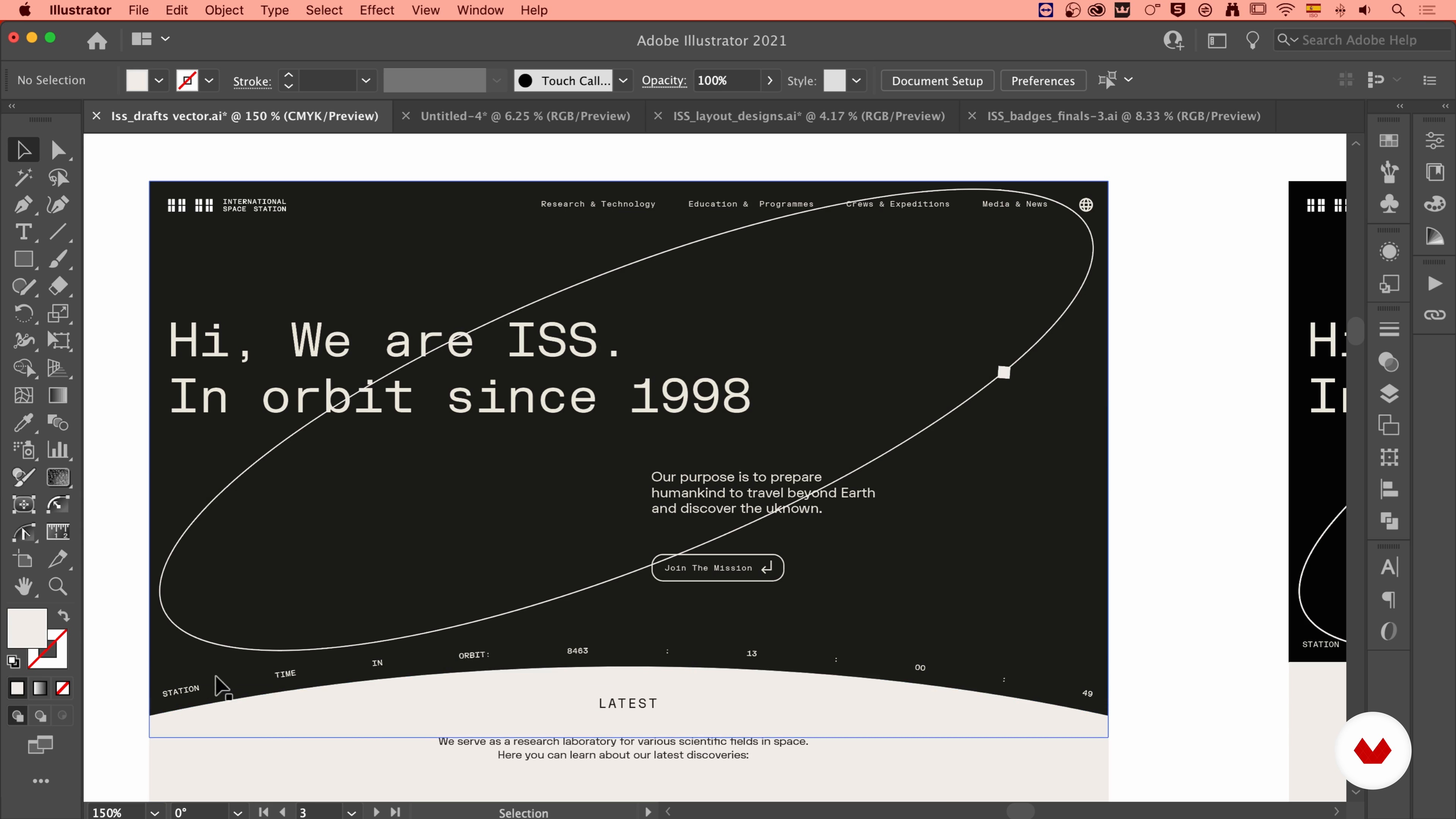This screenshot has height=819, width=1456.
Task: Open the Effect menu
Action: pyautogui.click(x=377, y=10)
